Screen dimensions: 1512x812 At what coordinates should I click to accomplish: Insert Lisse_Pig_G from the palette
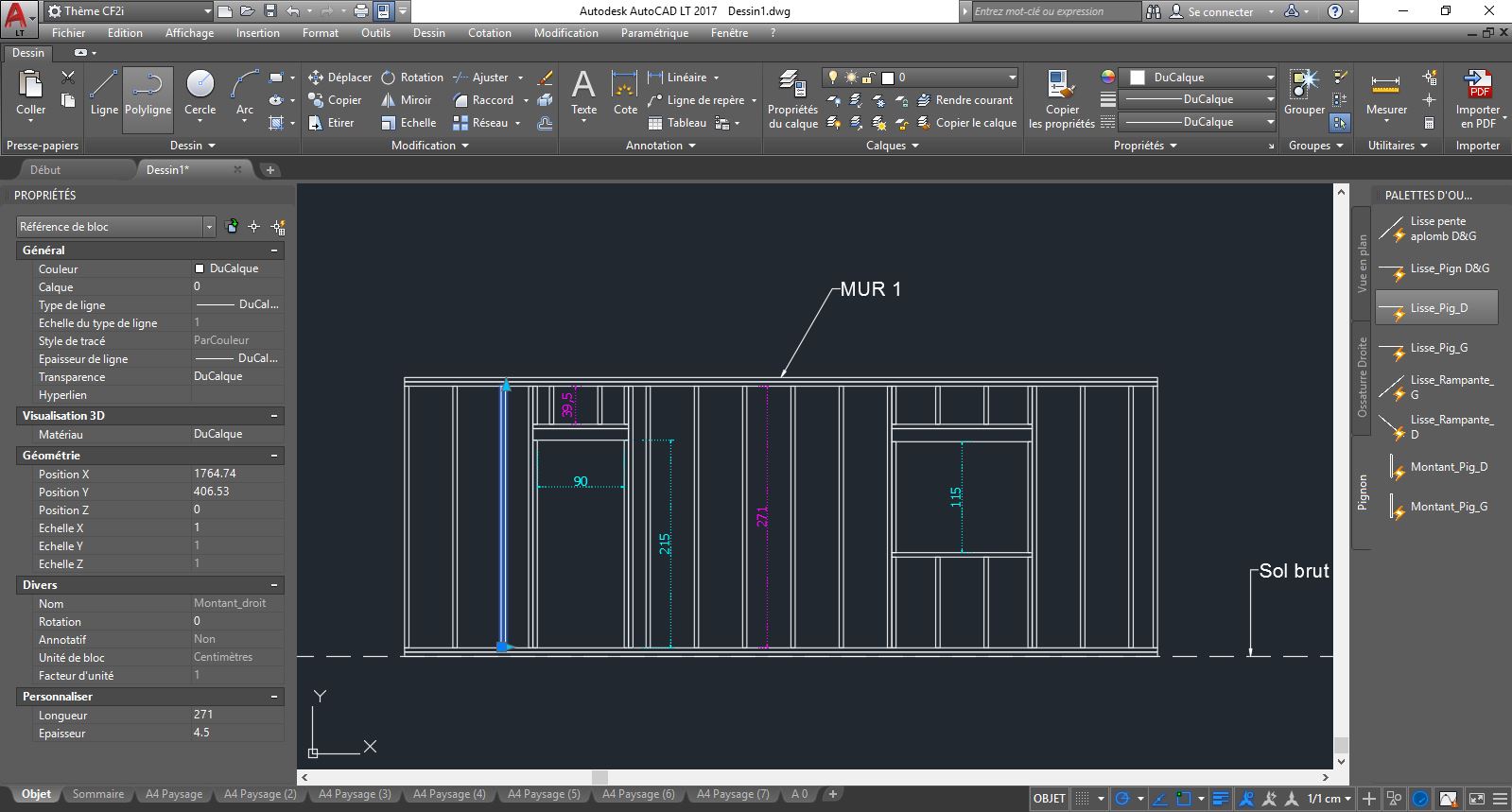point(1436,348)
